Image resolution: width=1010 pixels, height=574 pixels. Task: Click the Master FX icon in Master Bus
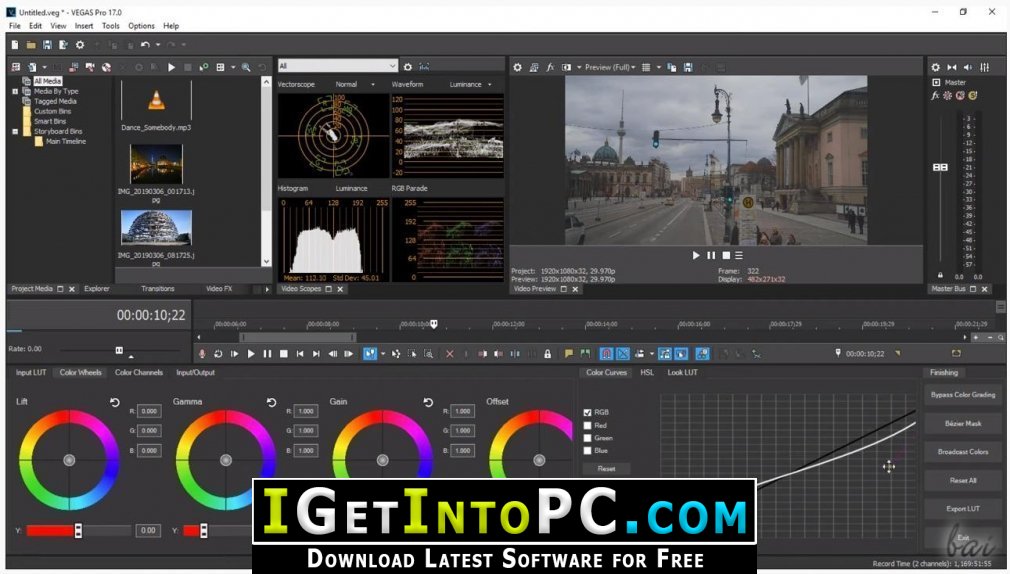[935, 96]
